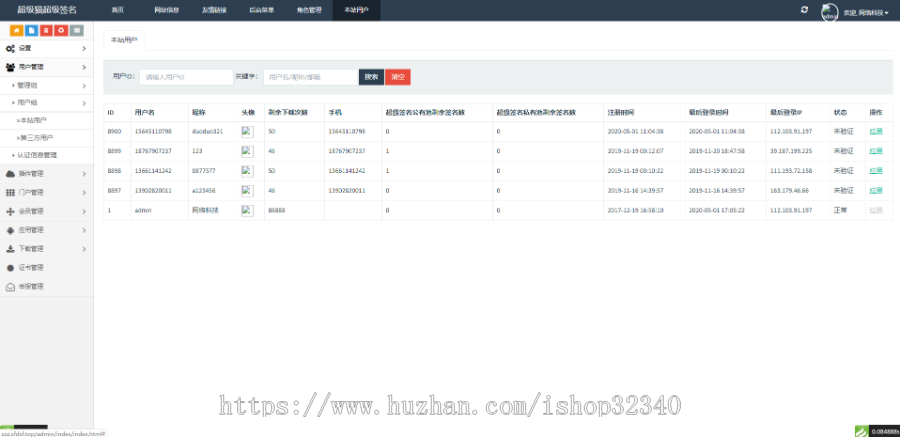Open the 欢迎 user account dropdown
Image resolution: width=900 pixels, height=437 pixels.
[868, 12]
